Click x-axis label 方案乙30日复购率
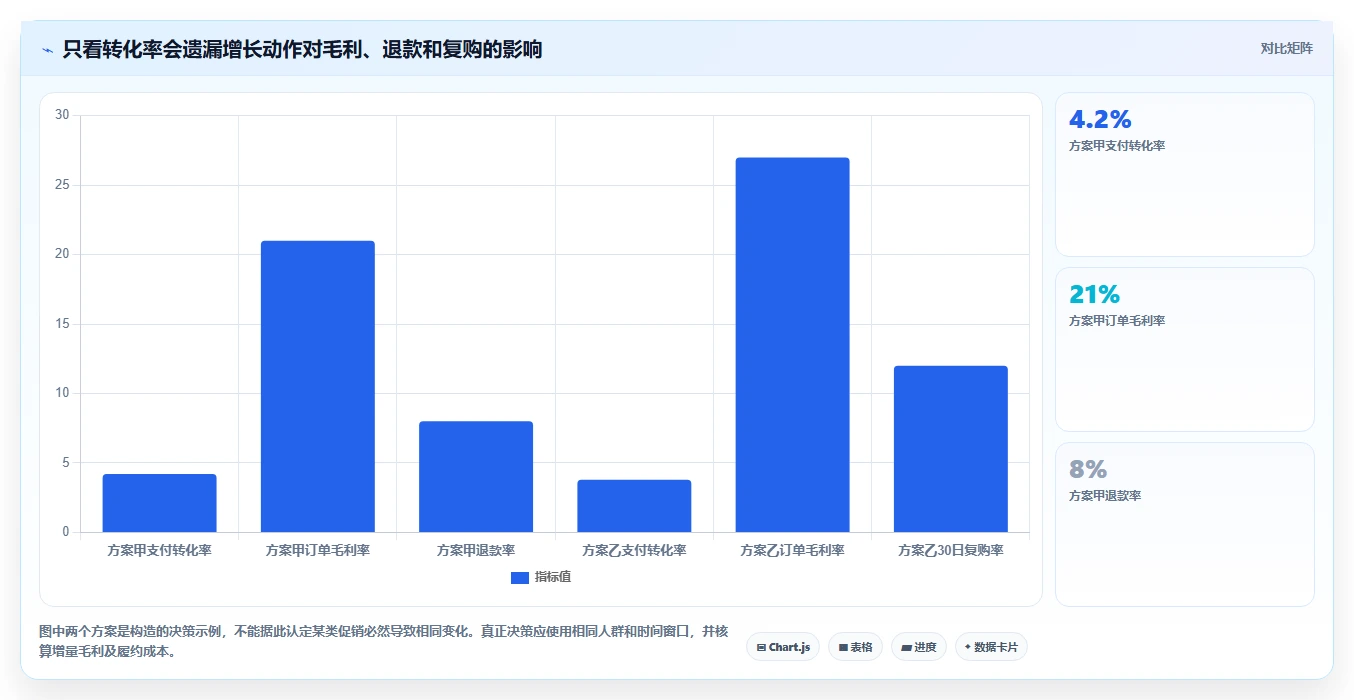The image size is (1354, 700). pyautogui.click(x=950, y=550)
